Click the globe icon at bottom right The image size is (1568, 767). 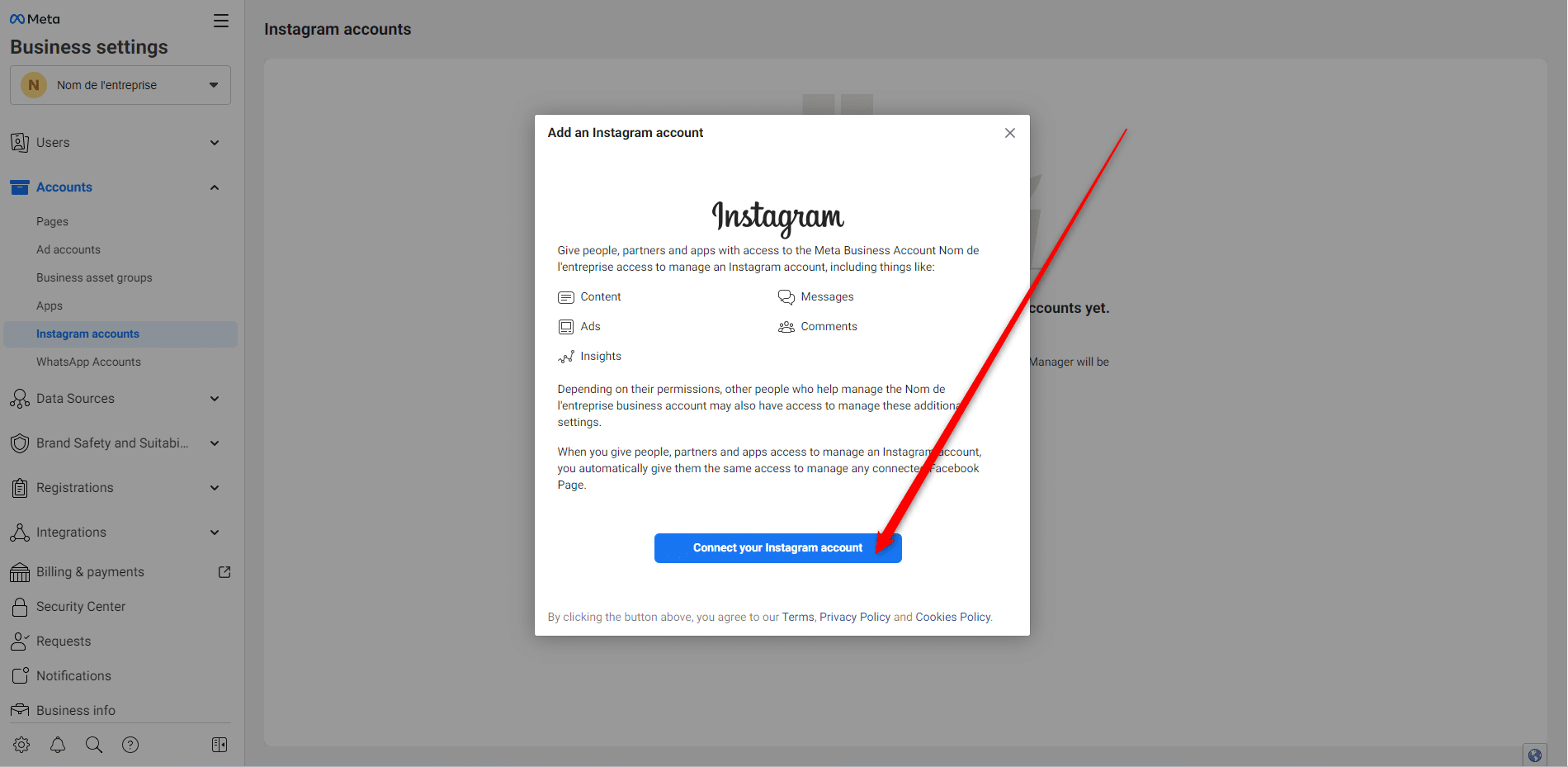click(1535, 755)
